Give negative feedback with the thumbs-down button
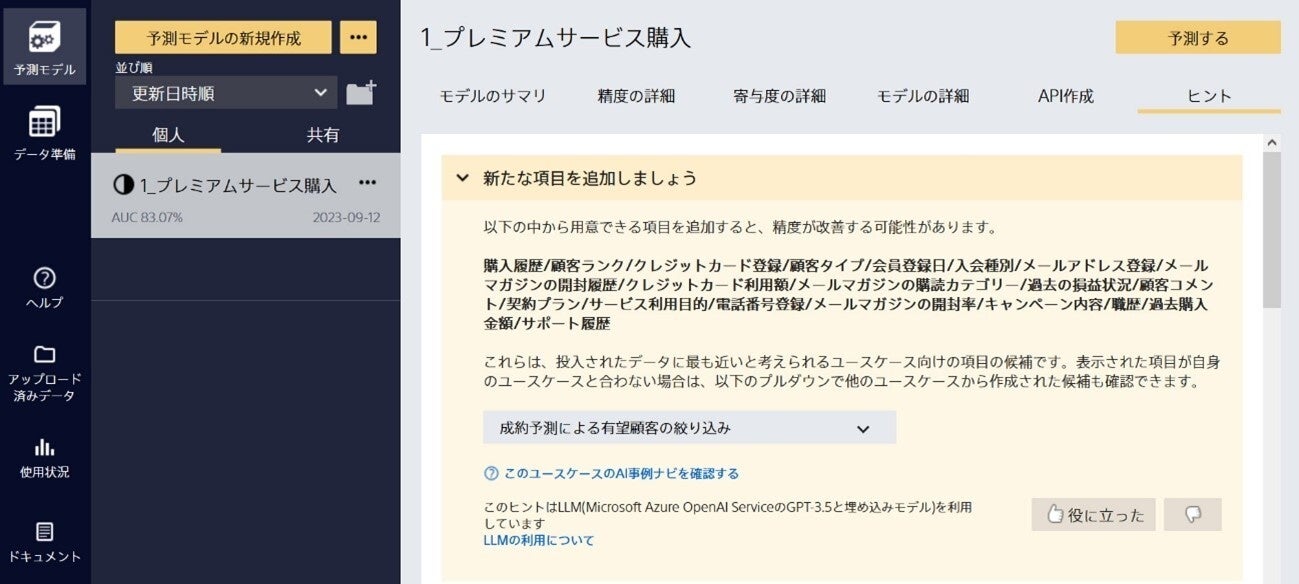Image resolution: width=1299 pixels, height=584 pixels. 1192,514
